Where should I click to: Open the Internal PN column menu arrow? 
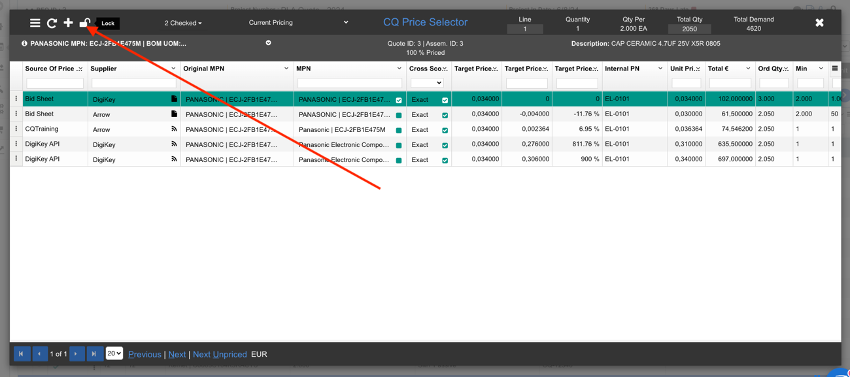660,68
